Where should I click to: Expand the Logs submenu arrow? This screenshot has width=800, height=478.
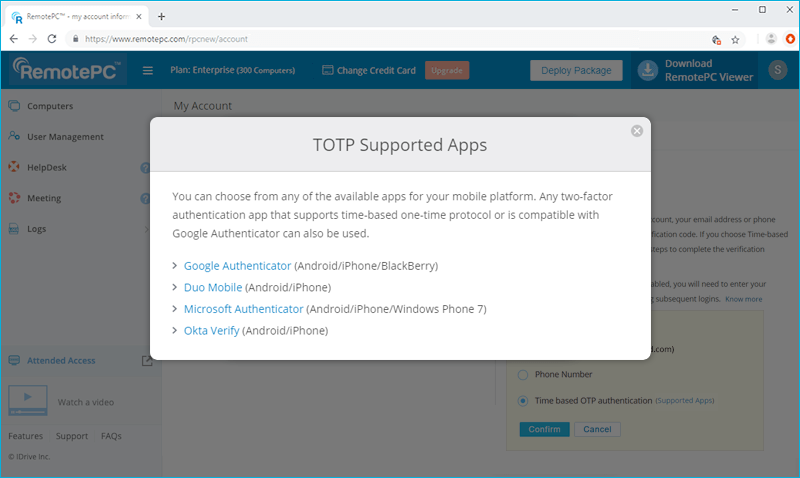tap(146, 229)
